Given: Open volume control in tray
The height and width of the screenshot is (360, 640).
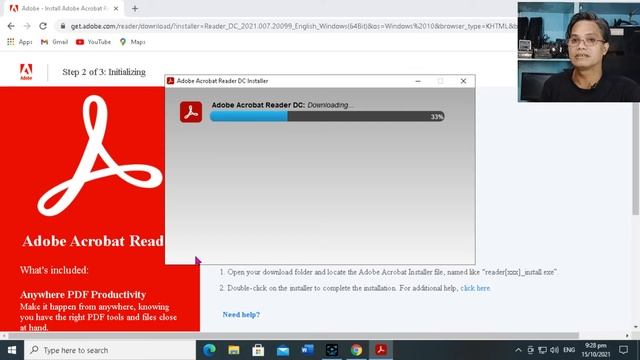Looking at the screenshot, I should 554,350.
